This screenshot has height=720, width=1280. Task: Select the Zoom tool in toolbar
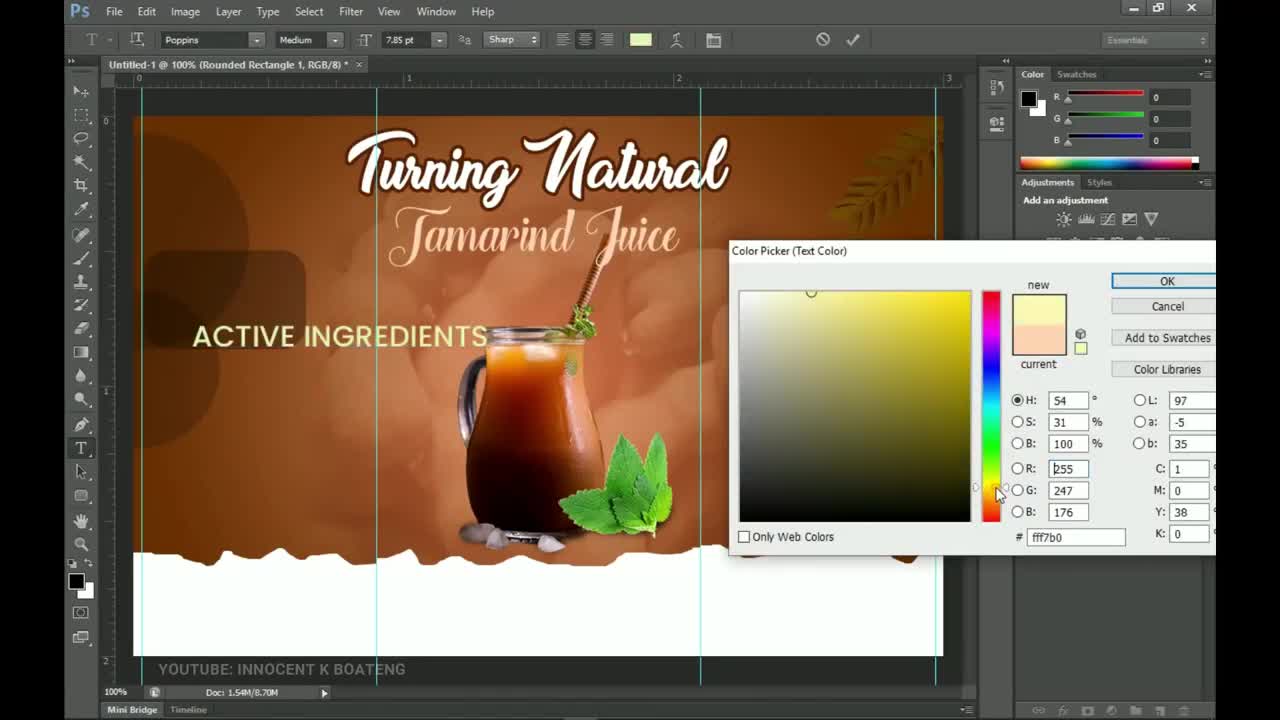[81, 545]
